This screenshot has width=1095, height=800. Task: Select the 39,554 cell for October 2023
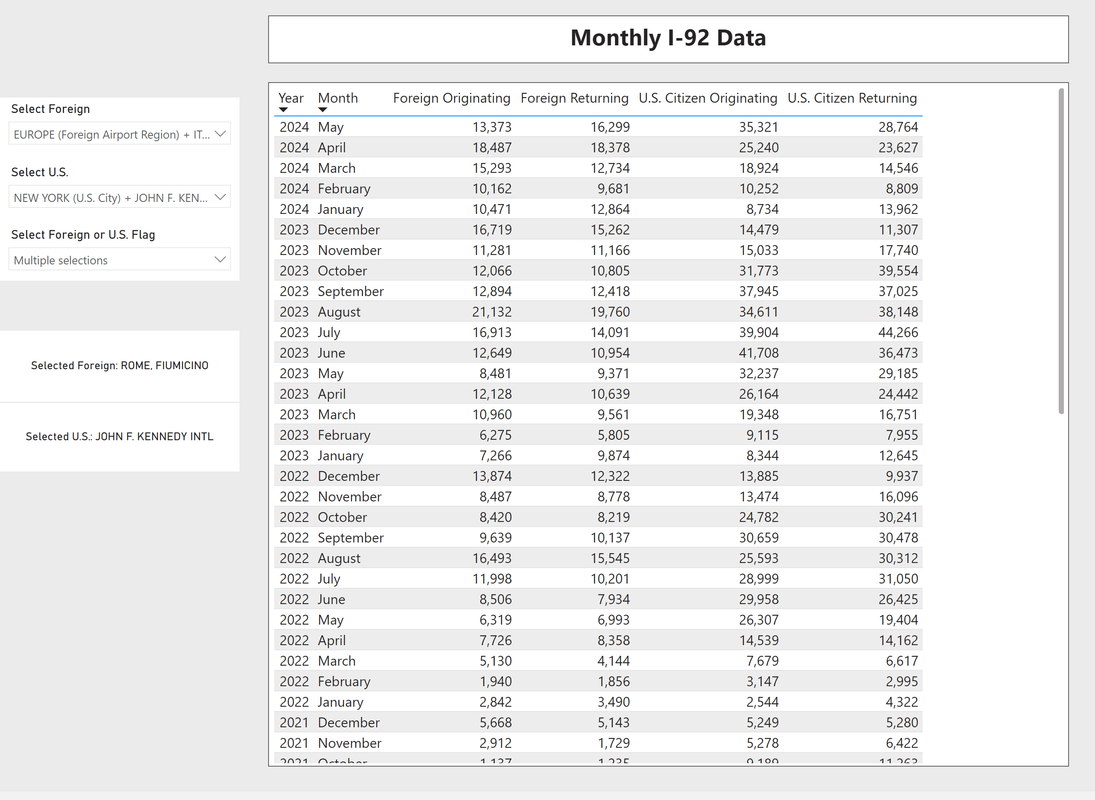[898, 271]
